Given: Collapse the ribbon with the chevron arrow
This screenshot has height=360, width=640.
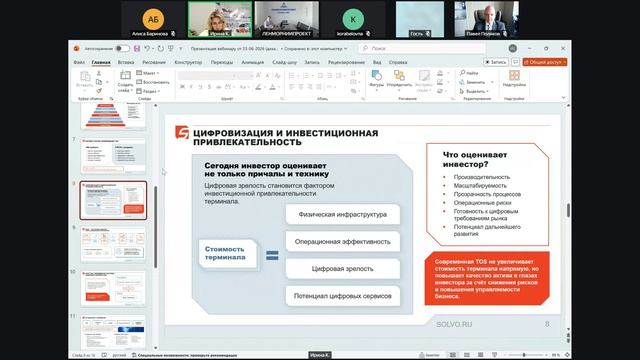Looking at the screenshot, I should click(x=564, y=98).
